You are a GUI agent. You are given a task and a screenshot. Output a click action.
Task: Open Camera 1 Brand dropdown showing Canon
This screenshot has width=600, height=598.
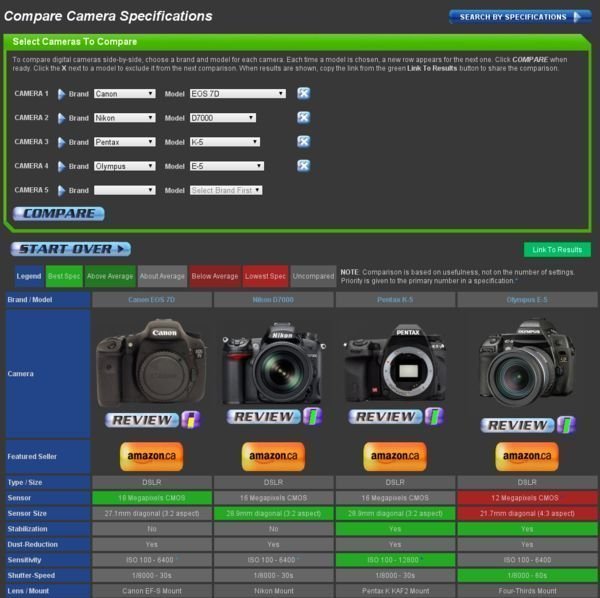[125, 94]
